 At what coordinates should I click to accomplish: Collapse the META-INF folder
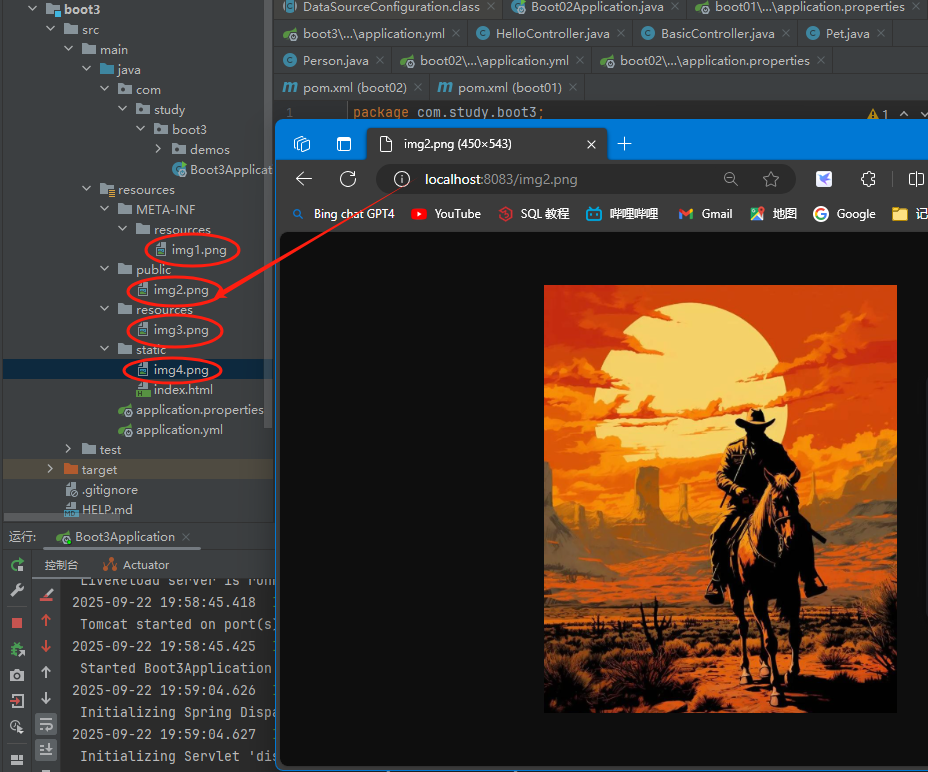[x=105, y=208]
